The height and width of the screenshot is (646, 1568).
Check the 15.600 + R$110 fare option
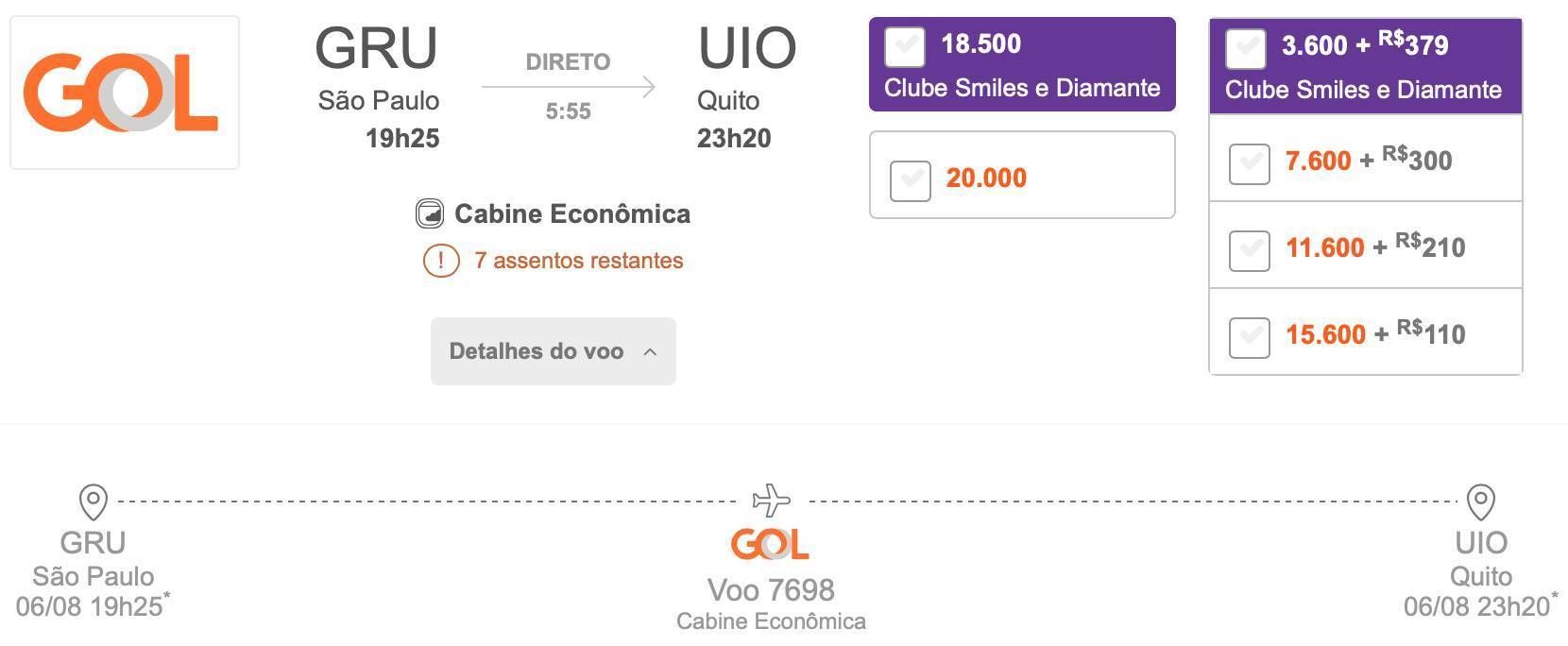[x=1249, y=337]
